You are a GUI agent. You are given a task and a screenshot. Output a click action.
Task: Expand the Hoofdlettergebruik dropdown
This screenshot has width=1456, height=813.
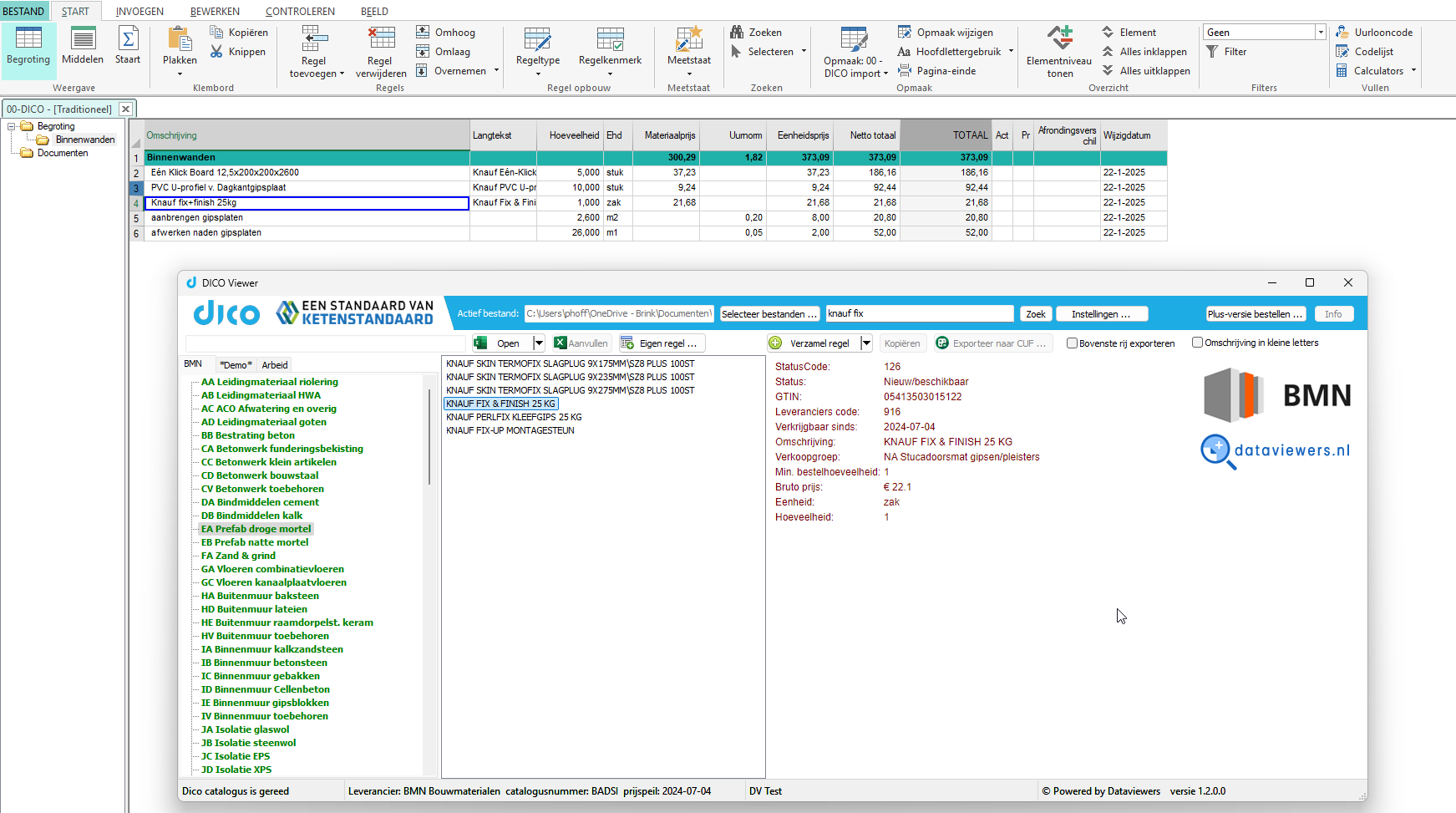pyautogui.click(x=1011, y=51)
